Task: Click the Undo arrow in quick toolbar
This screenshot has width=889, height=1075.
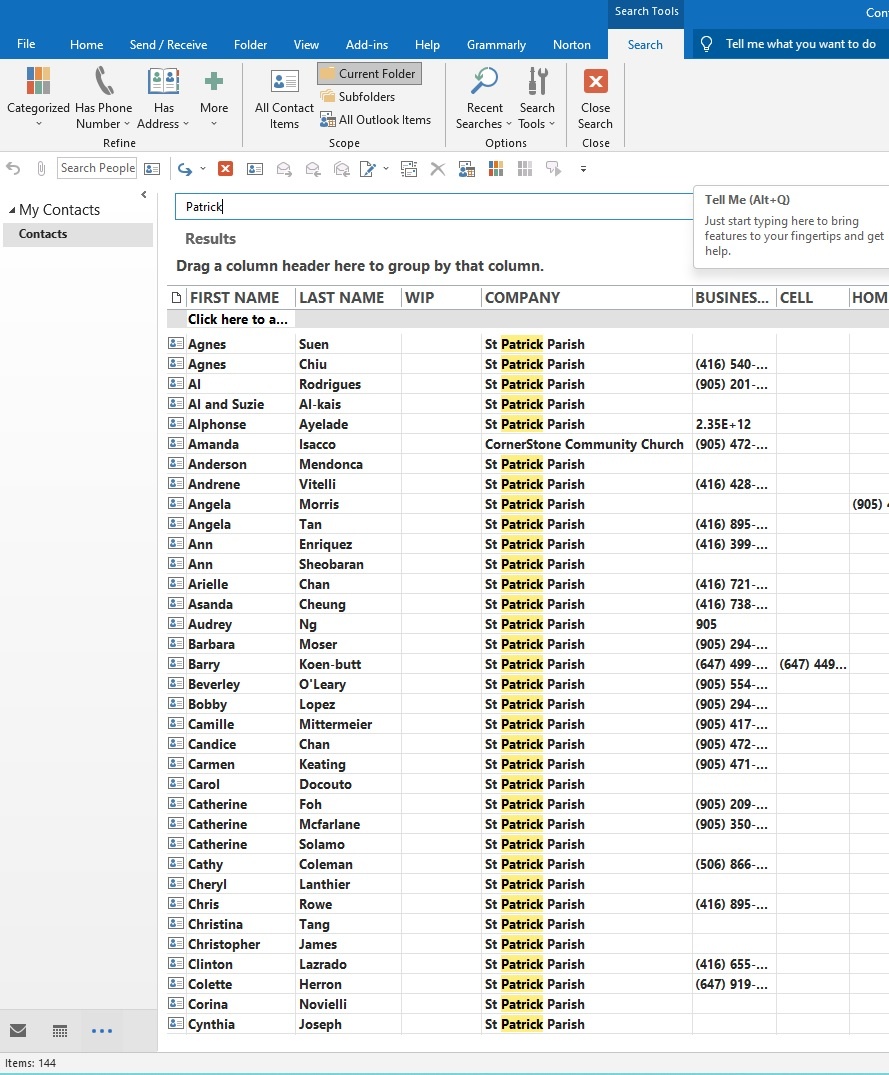Action: tap(13, 168)
